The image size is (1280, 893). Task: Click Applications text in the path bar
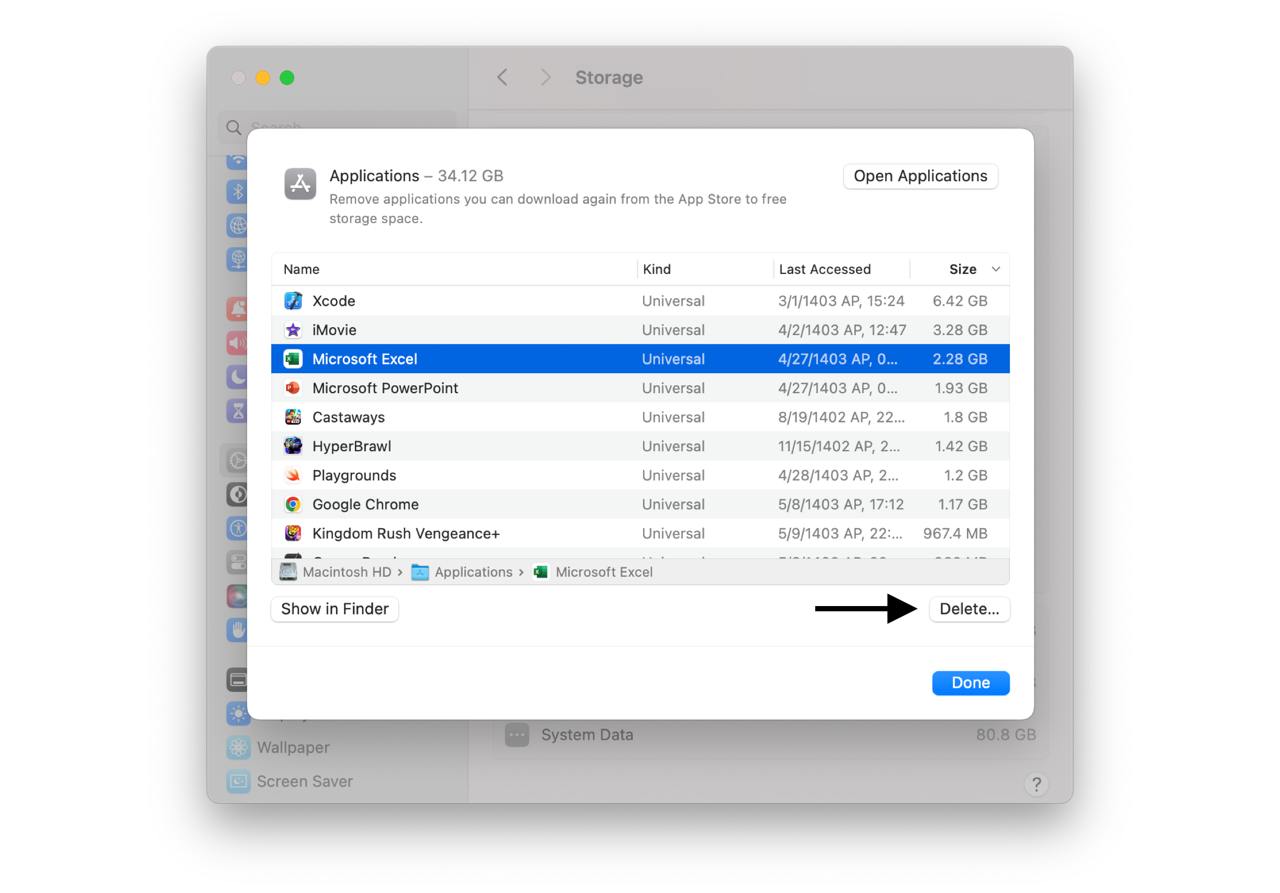point(473,572)
